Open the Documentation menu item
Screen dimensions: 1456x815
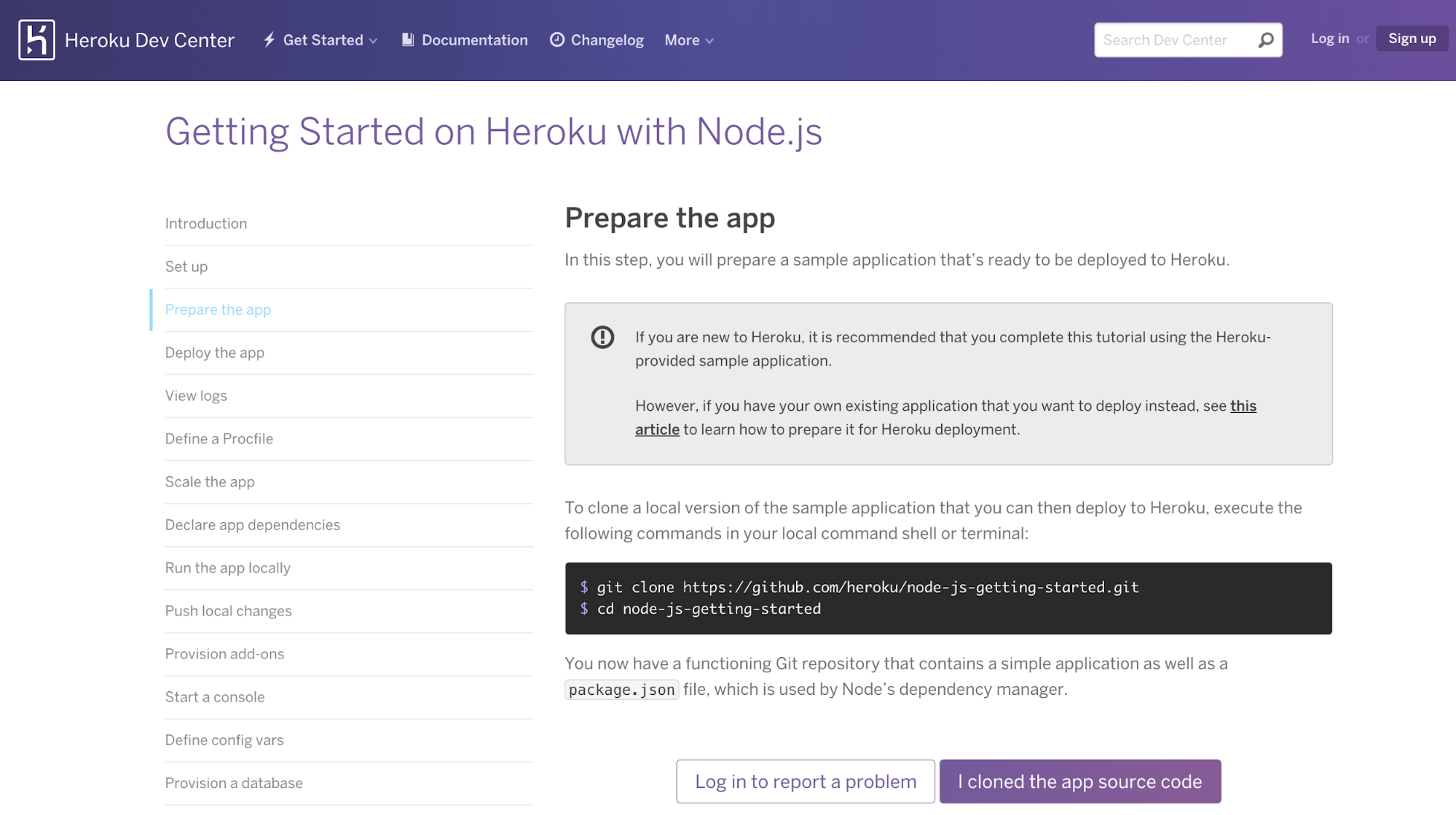pos(474,39)
